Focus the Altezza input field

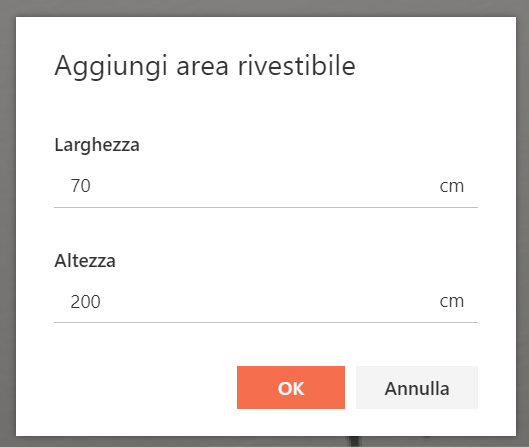coord(266,301)
